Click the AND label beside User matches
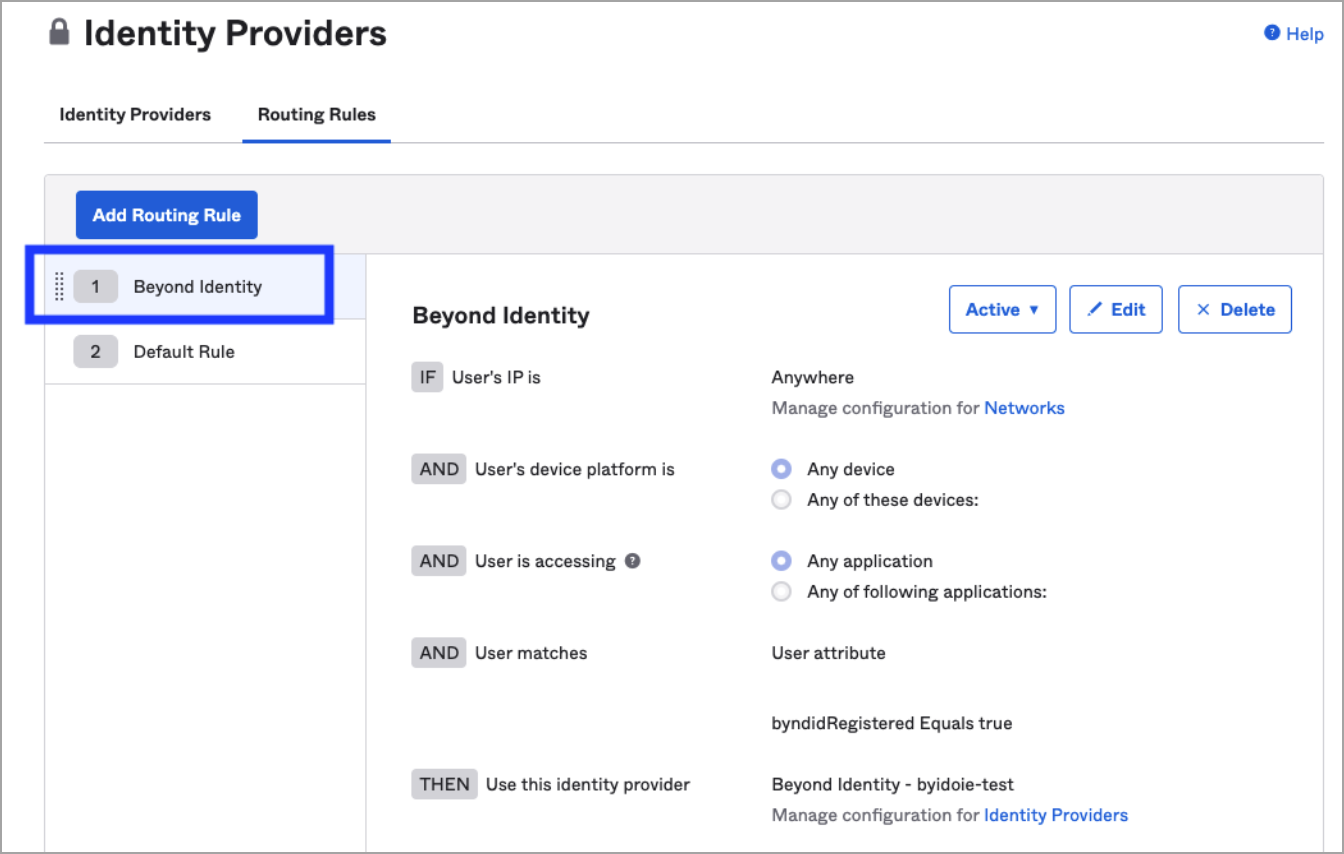This screenshot has width=1344, height=854. [439, 653]
